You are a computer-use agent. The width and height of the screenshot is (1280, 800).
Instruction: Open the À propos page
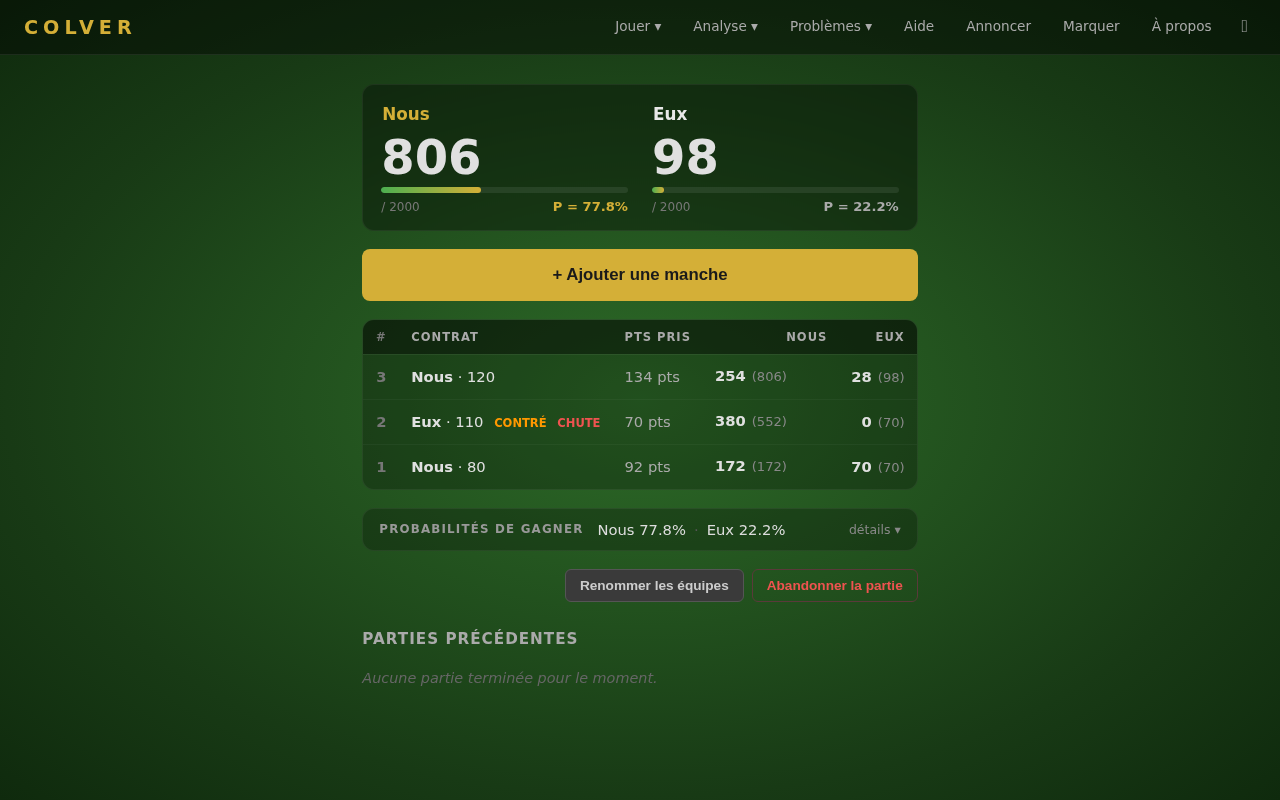pos(1181,26)
